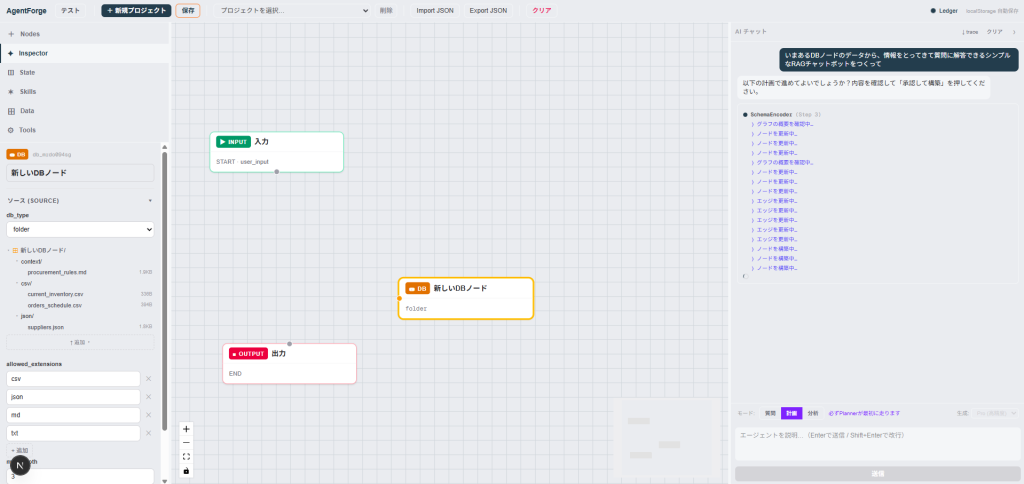This screenshot has height=484, width=1024.
Task: Select current_inventory.csv file
Action: [x=56, y=295]
